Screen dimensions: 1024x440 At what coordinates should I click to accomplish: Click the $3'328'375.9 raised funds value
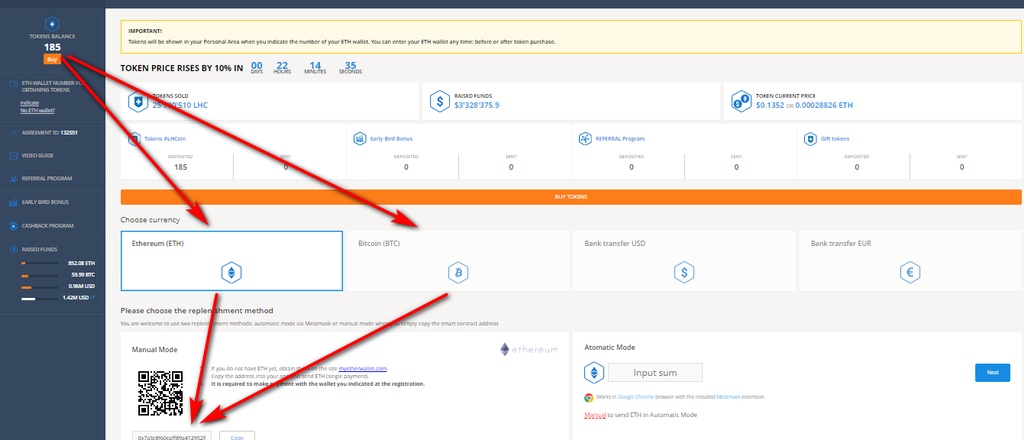tap(476, 105)
